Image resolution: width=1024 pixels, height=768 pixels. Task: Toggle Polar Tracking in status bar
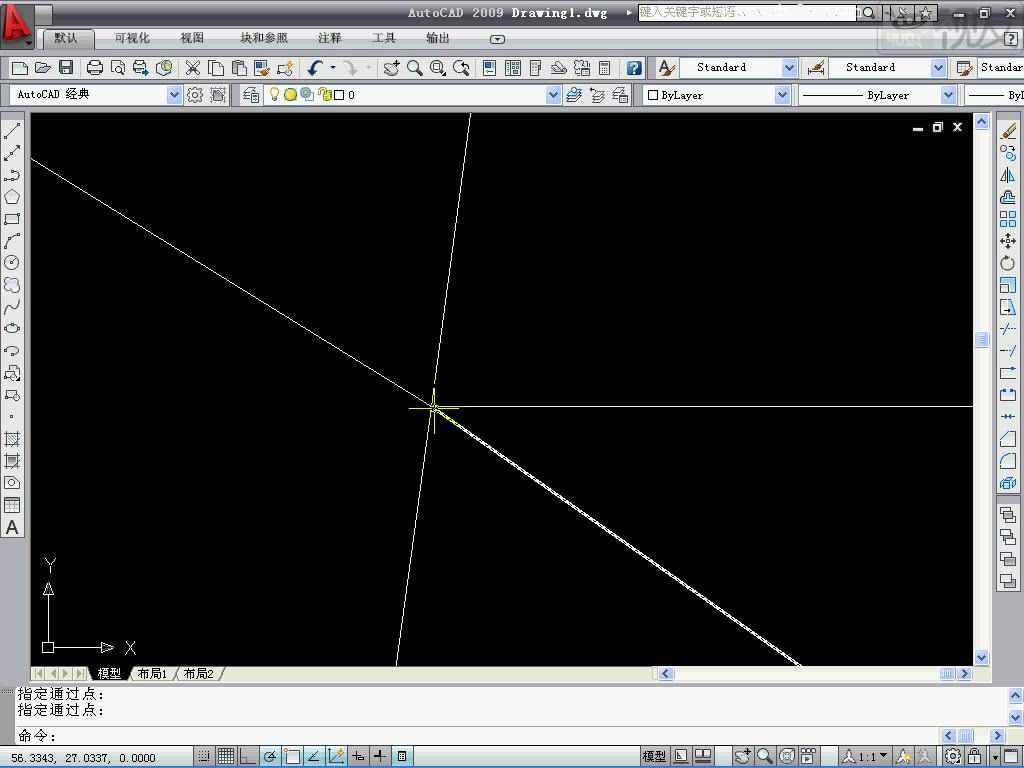coord(270,756)
